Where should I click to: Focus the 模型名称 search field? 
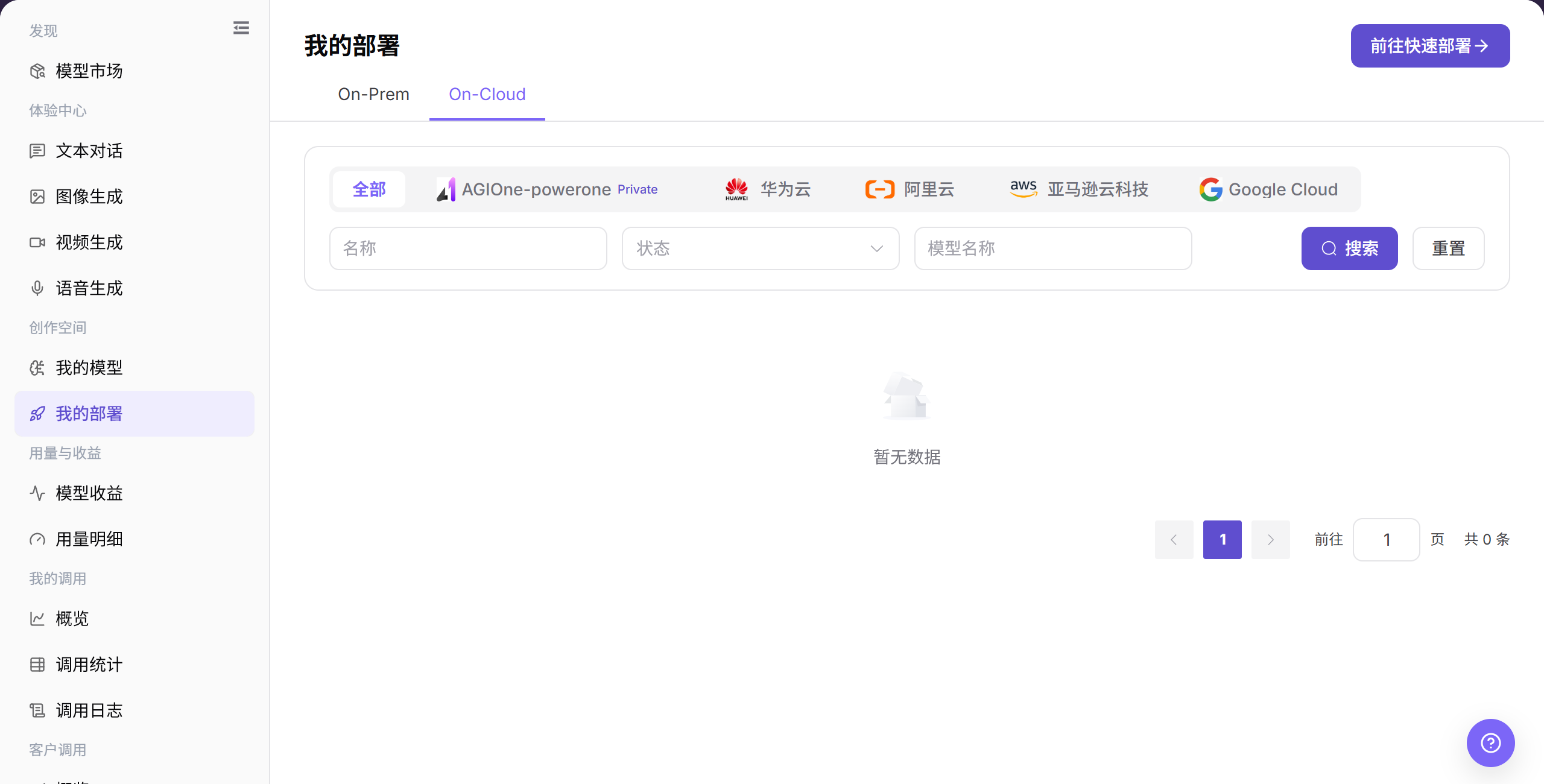pyautogui.click(x=1053, y=248)
